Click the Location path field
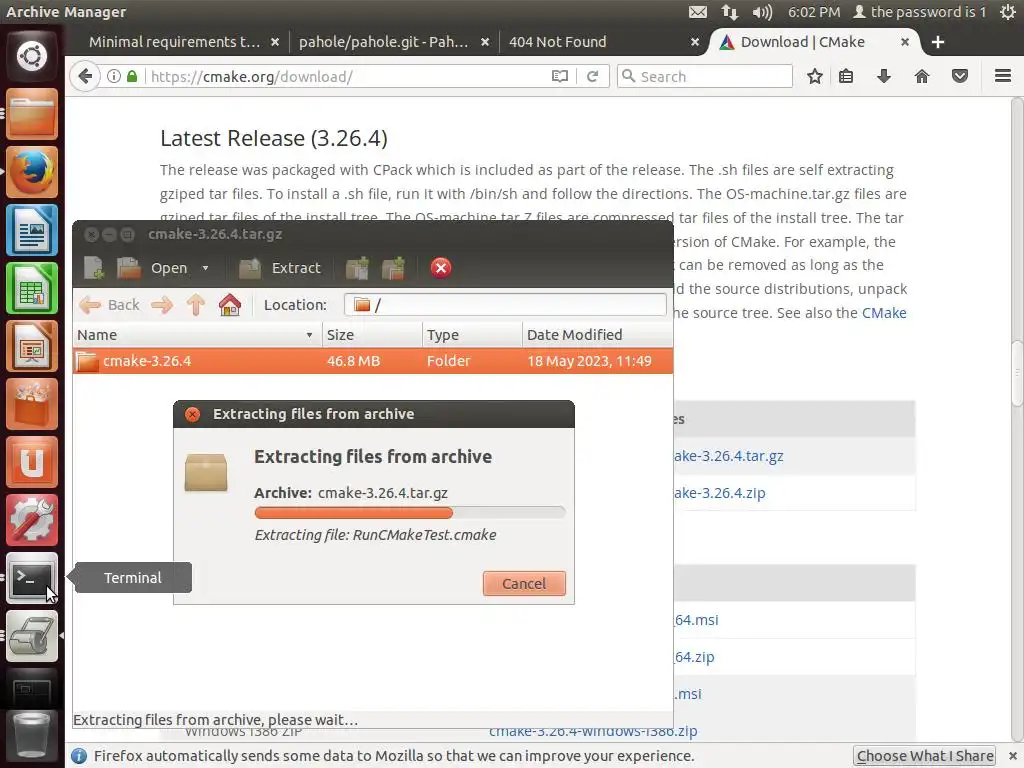The height and width of the screenshot is (768, 1024). click(505, 305)
